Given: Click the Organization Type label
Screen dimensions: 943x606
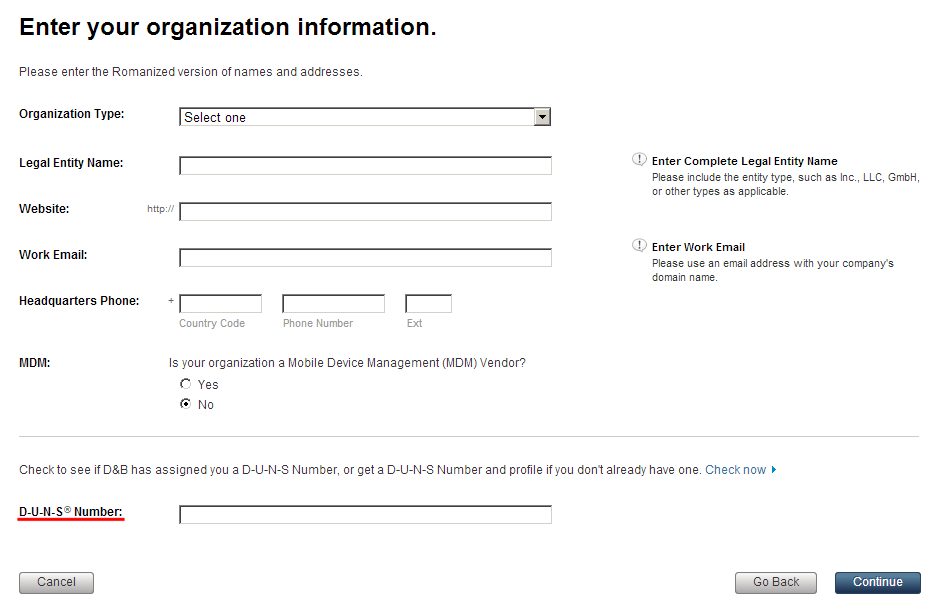Looking at the screenshot, I should click(72, 114).
